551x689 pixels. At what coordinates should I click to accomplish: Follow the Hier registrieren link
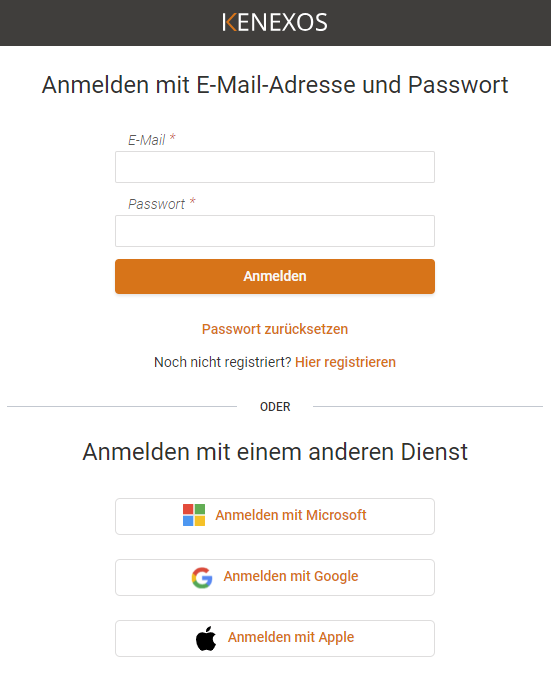coord(345,362)
